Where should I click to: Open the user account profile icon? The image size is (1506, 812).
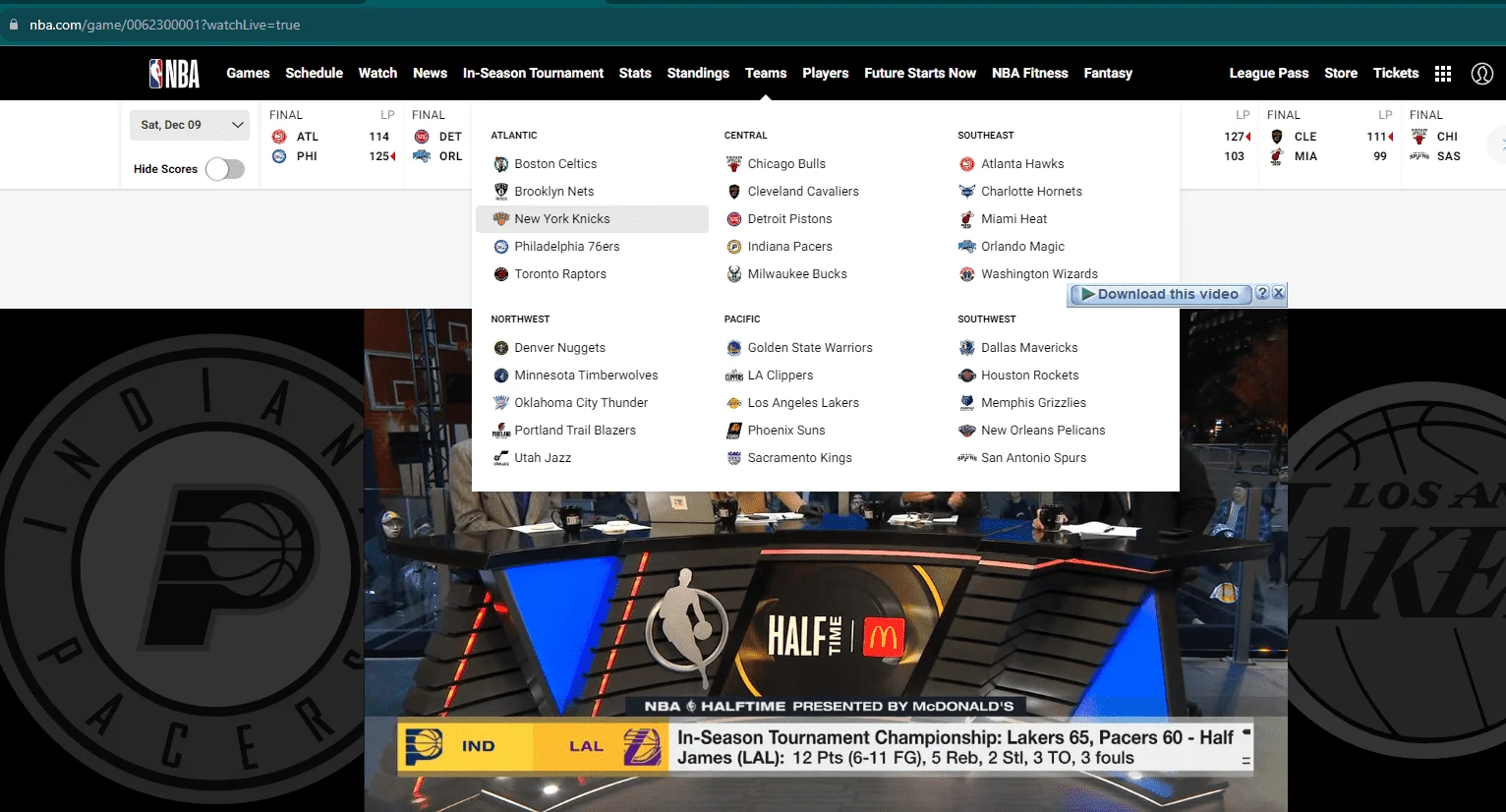1481,73
